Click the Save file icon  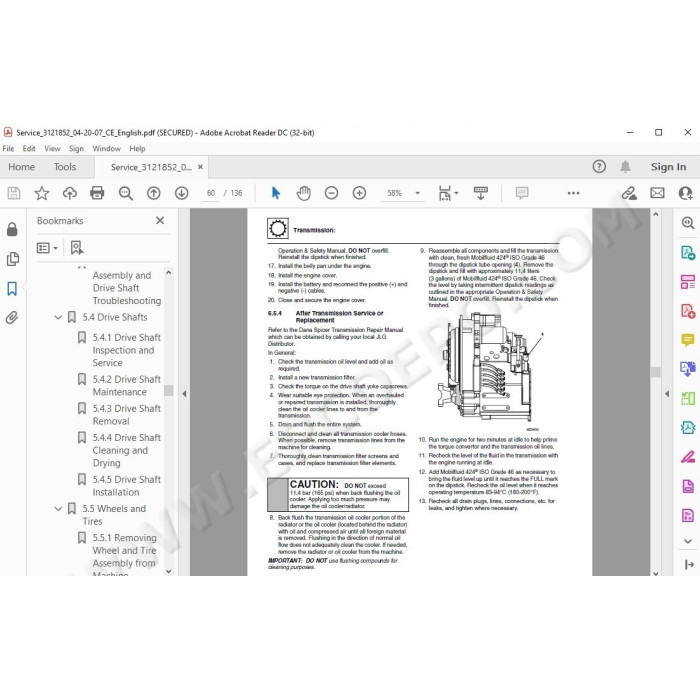pos(14,193)
